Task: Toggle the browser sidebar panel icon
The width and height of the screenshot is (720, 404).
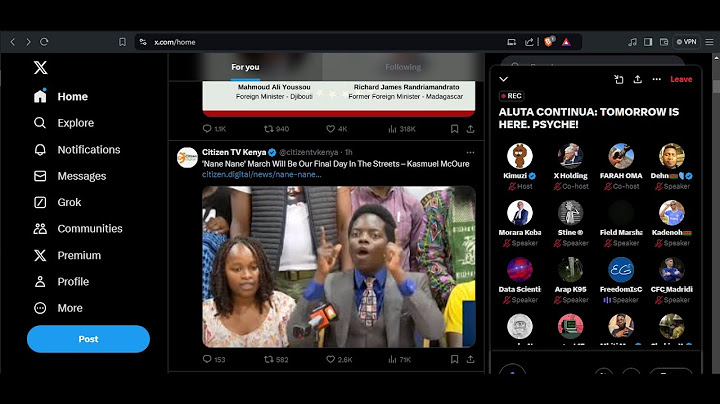Action: pos(648,42)
